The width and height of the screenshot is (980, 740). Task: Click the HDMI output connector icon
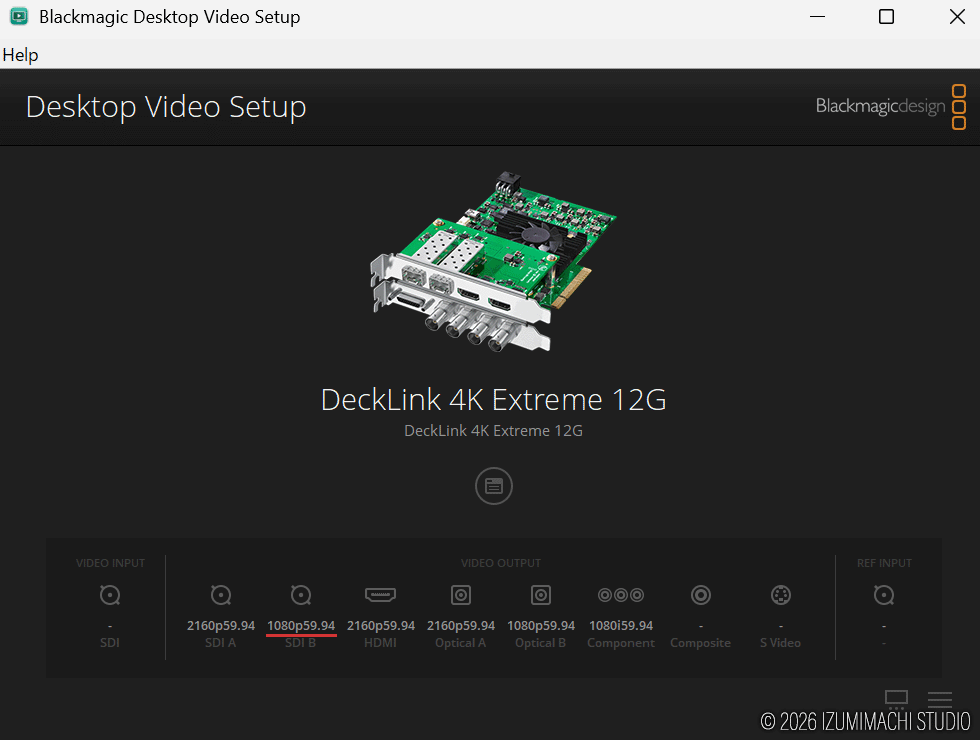pos(380,596)
